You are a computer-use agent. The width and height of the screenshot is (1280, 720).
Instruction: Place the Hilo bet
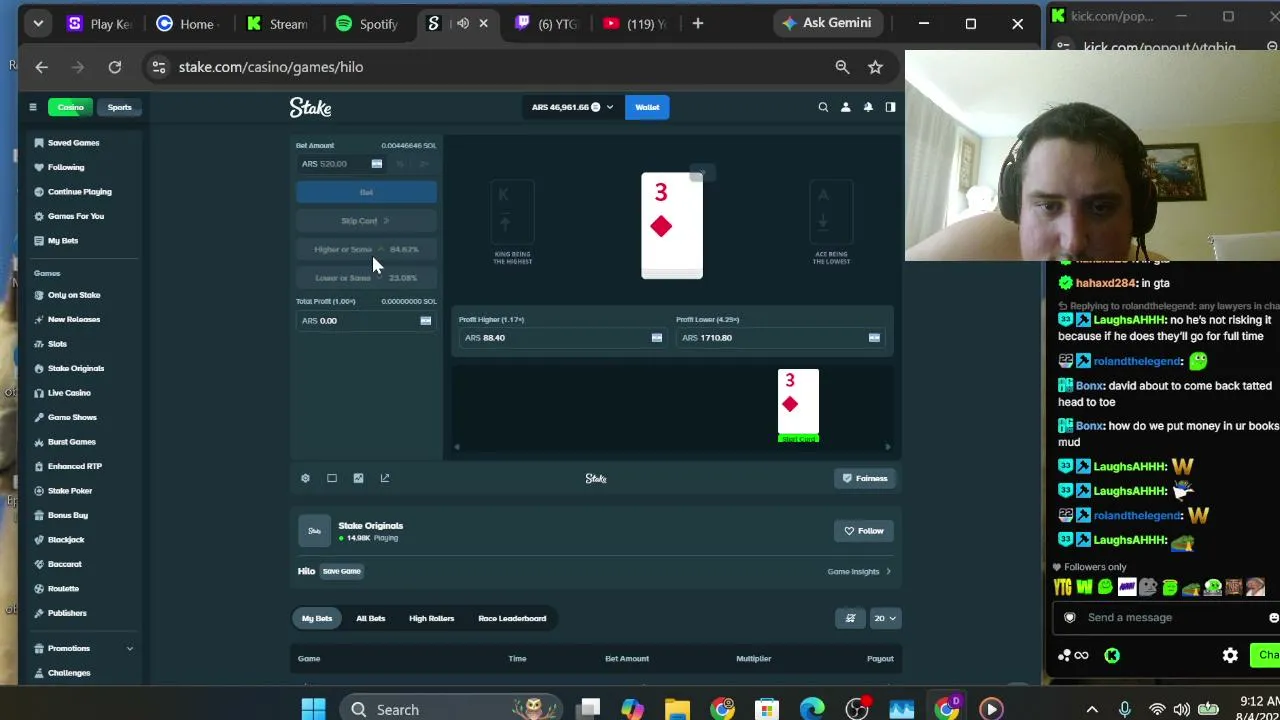click(366, 192)
